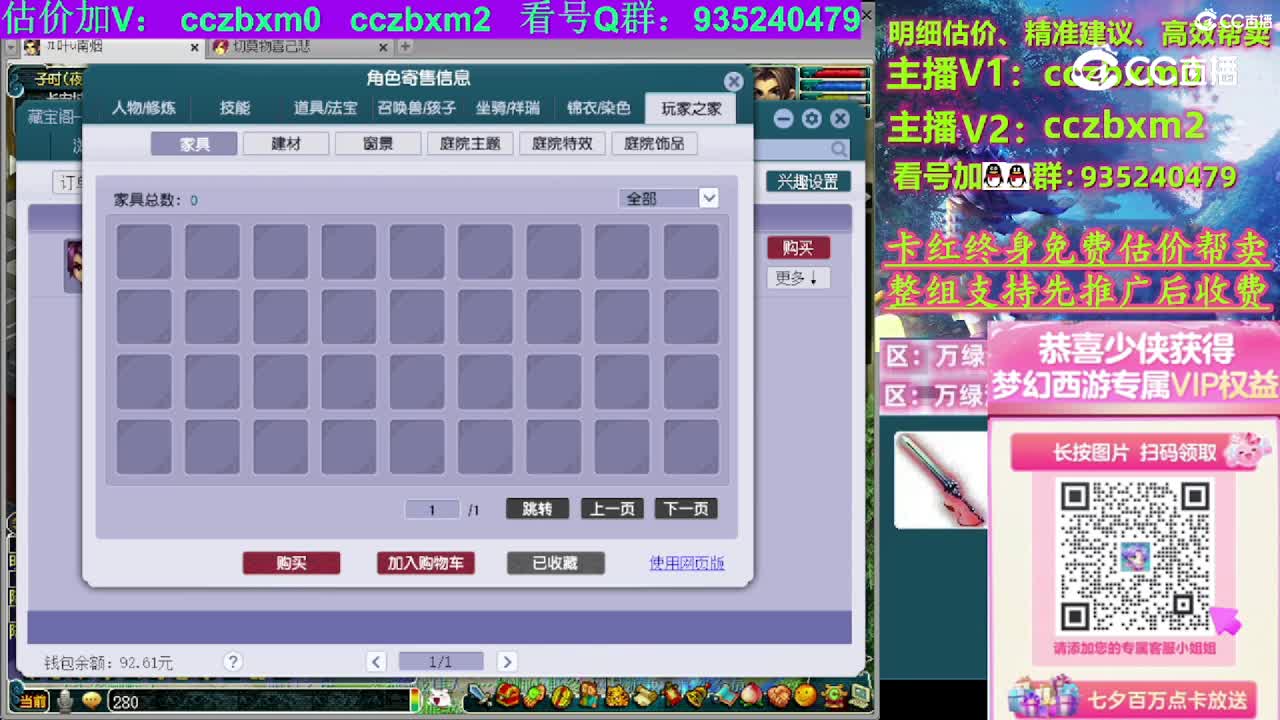
Task: Open the 人物/修炼 tab
Action: click(x=144, y=108)
